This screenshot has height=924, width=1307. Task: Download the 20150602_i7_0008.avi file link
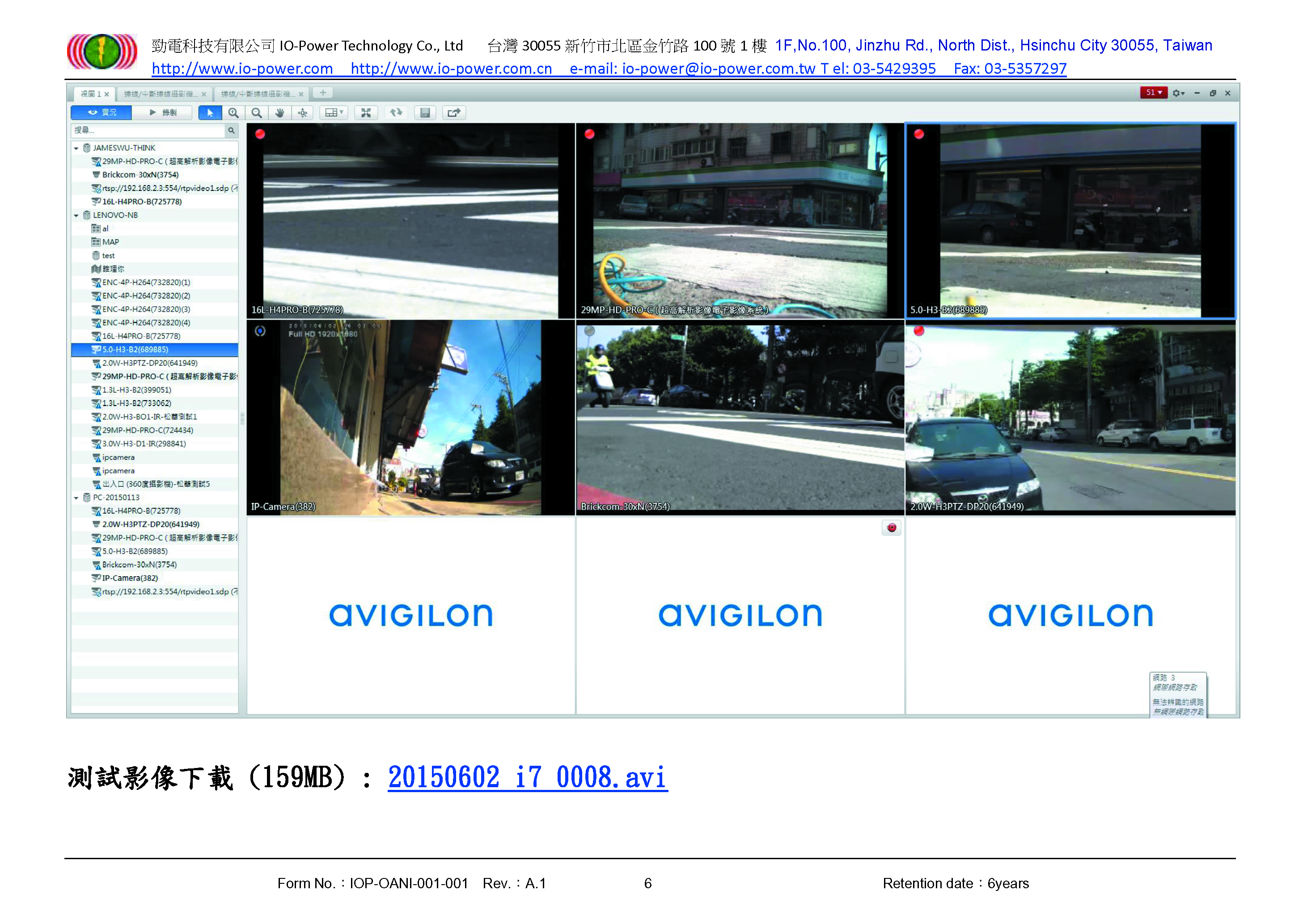[x=528, y=777]
